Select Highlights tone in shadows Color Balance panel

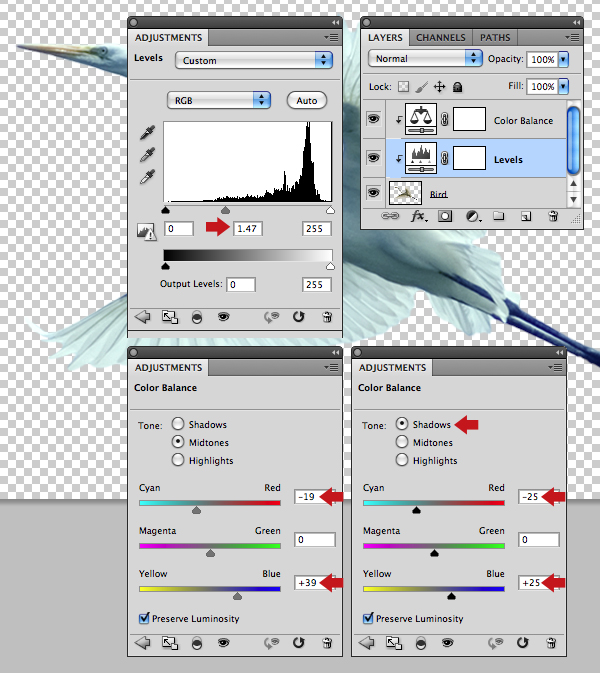tap(402, 460)
